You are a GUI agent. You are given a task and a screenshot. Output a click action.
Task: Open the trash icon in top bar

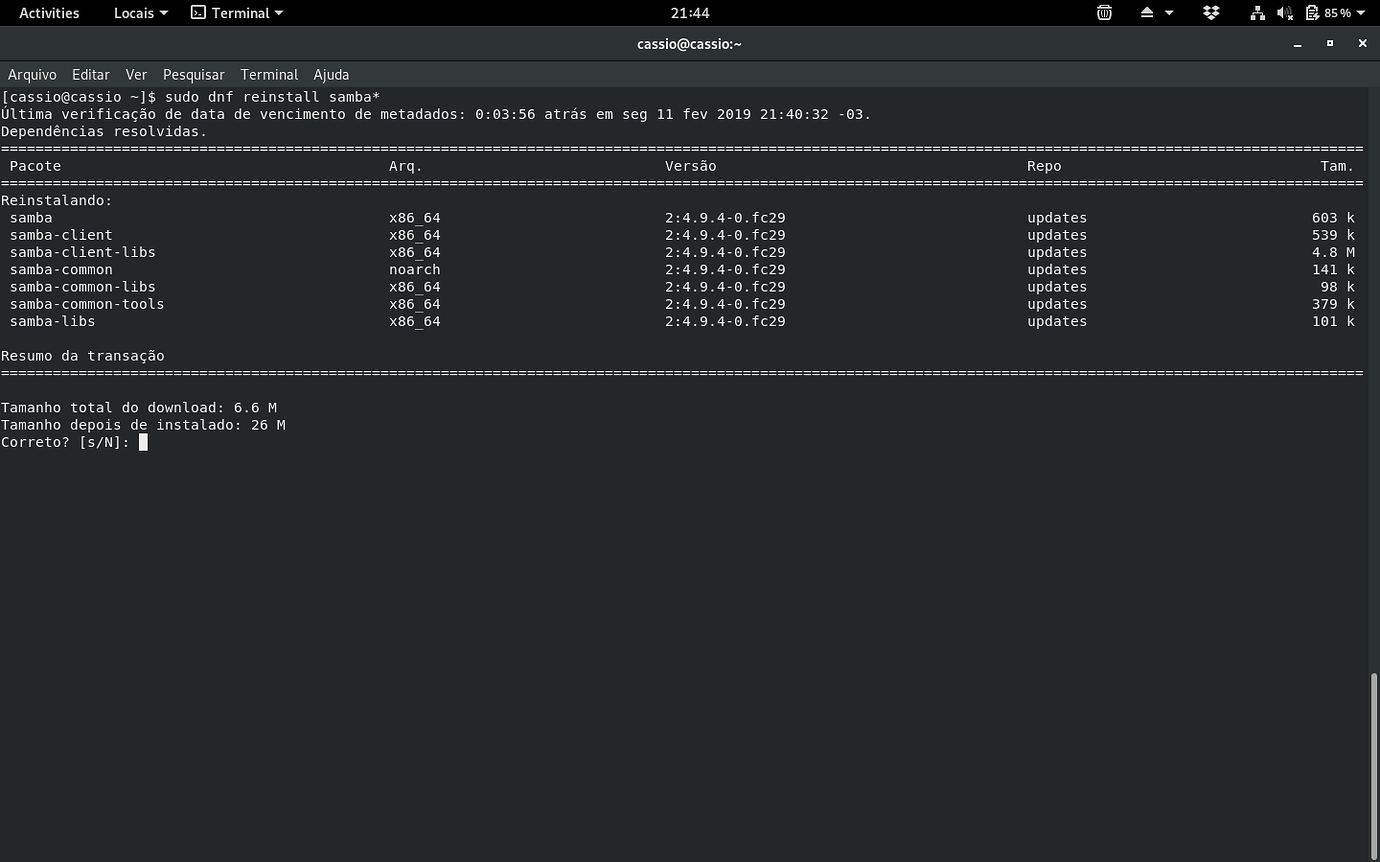[x=1104, y=13]
